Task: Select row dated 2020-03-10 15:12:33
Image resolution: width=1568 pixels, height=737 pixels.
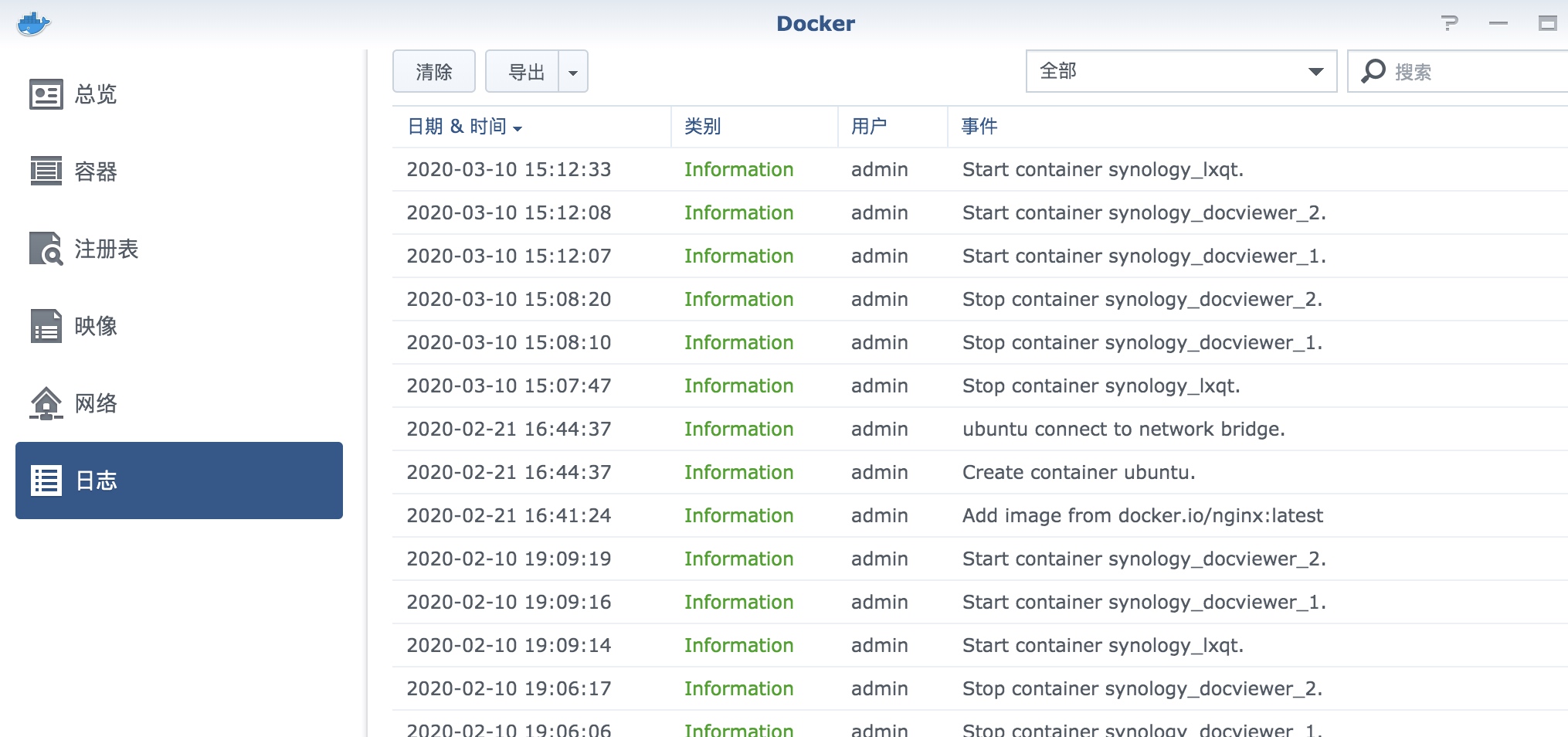Action: (980, 169)
